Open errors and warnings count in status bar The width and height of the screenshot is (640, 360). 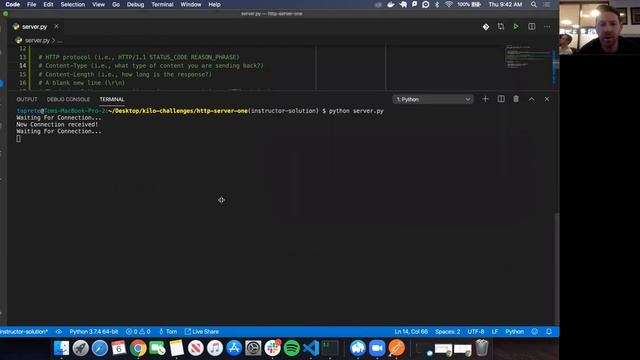point(138,331)
